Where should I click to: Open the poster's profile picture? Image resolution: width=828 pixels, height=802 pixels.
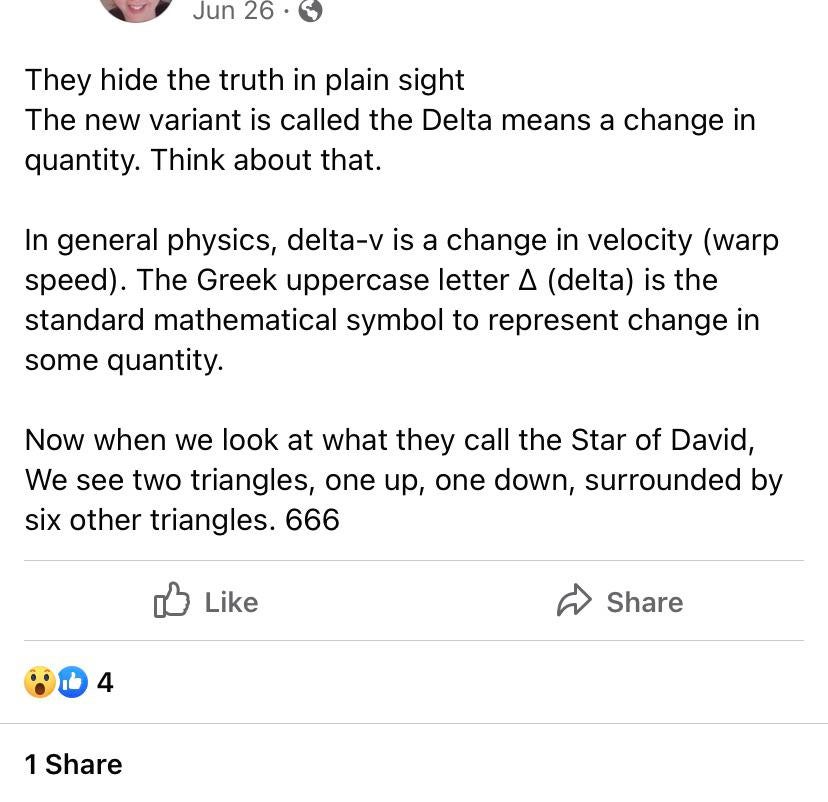[x=136, y=8]
